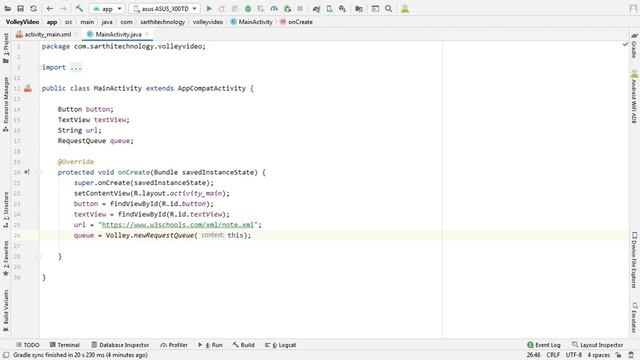Toggle the Project tool window
Screen dimensions: 640x360
pyautogui.click(x=6, y=48)
